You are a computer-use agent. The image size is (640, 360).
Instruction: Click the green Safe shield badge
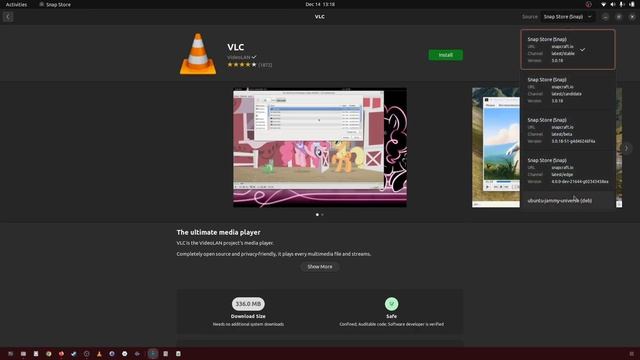[x=391, y=304]
